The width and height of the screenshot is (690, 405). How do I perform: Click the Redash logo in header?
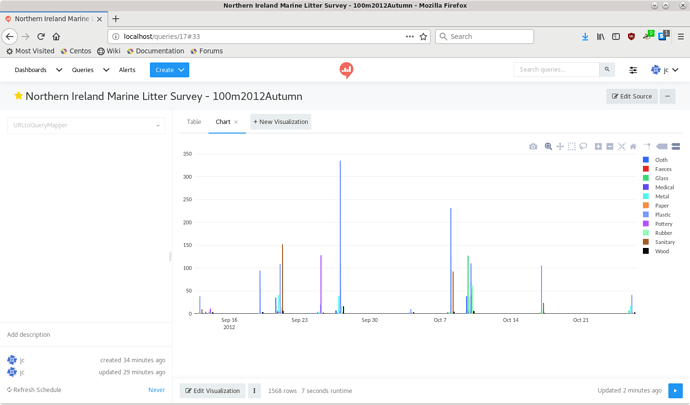click(x=346, y=70)
